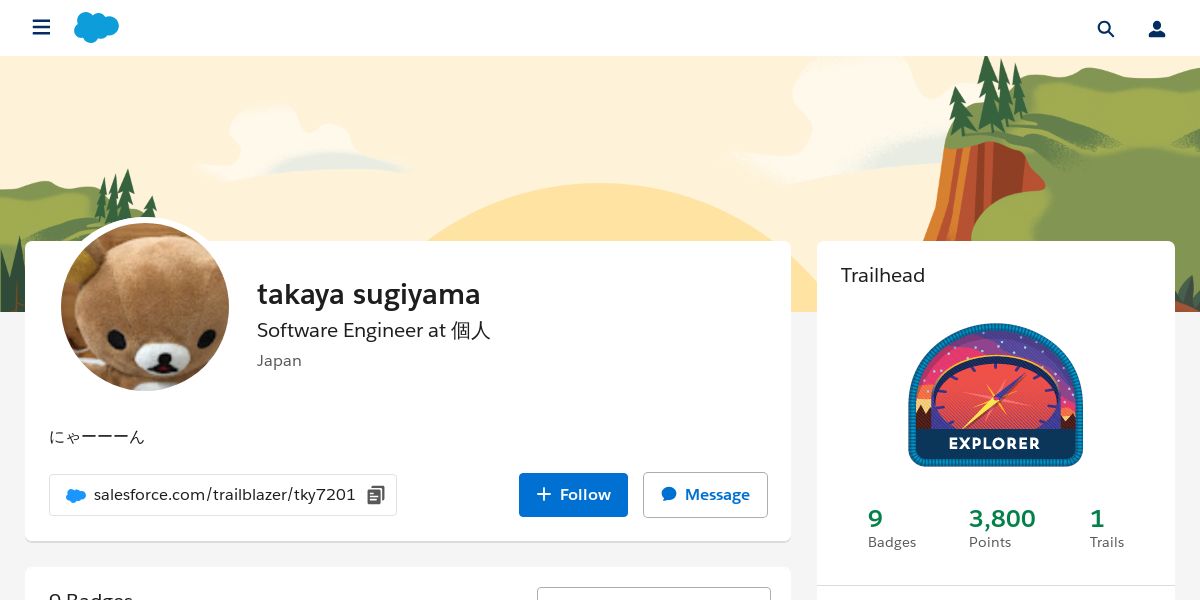
Task: Click the bio text にゃーーーん
Action: tap(97, 437)
